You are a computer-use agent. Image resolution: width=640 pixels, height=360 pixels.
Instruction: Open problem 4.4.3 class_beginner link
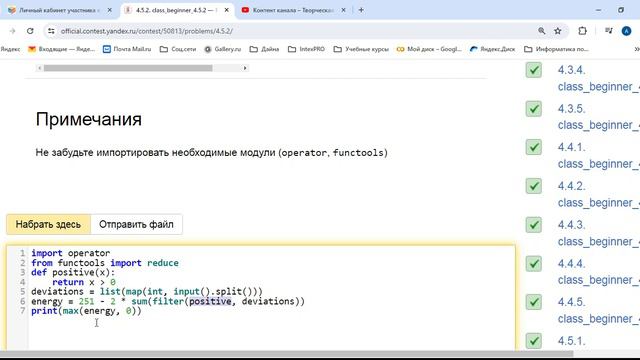[x=598, y=233]
